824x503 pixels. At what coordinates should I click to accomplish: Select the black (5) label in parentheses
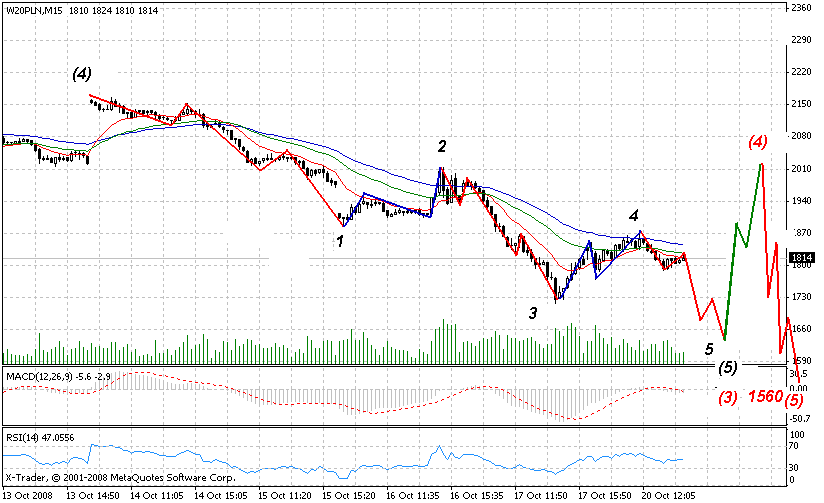(727, 366)
